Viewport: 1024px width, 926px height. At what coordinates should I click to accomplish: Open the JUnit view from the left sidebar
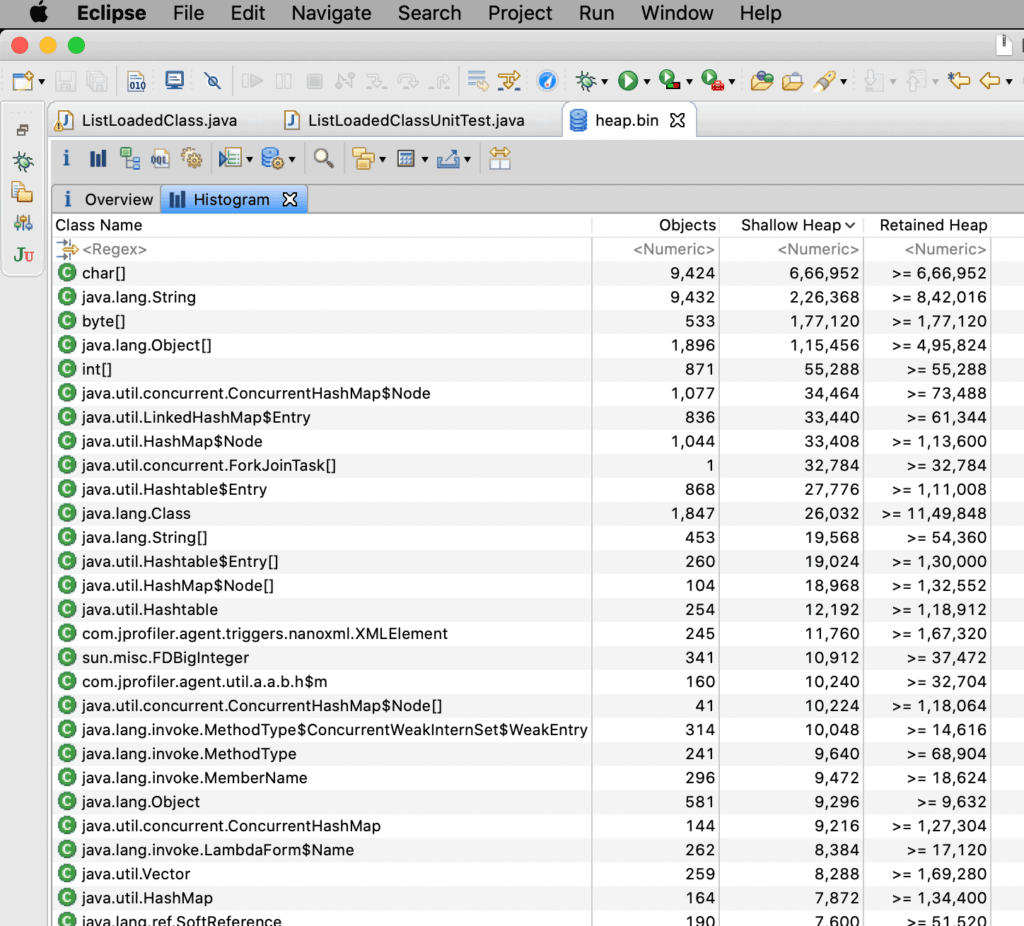(23, 254)
